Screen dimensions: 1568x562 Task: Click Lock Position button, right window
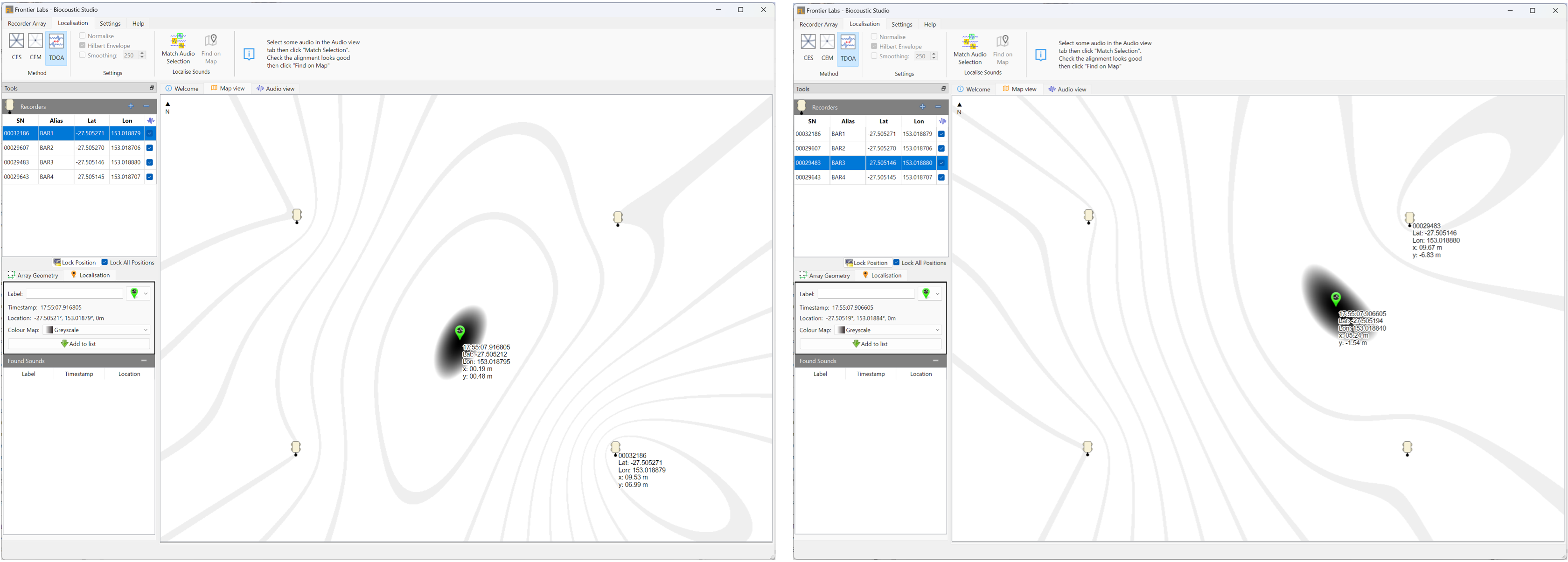(867, 263)
